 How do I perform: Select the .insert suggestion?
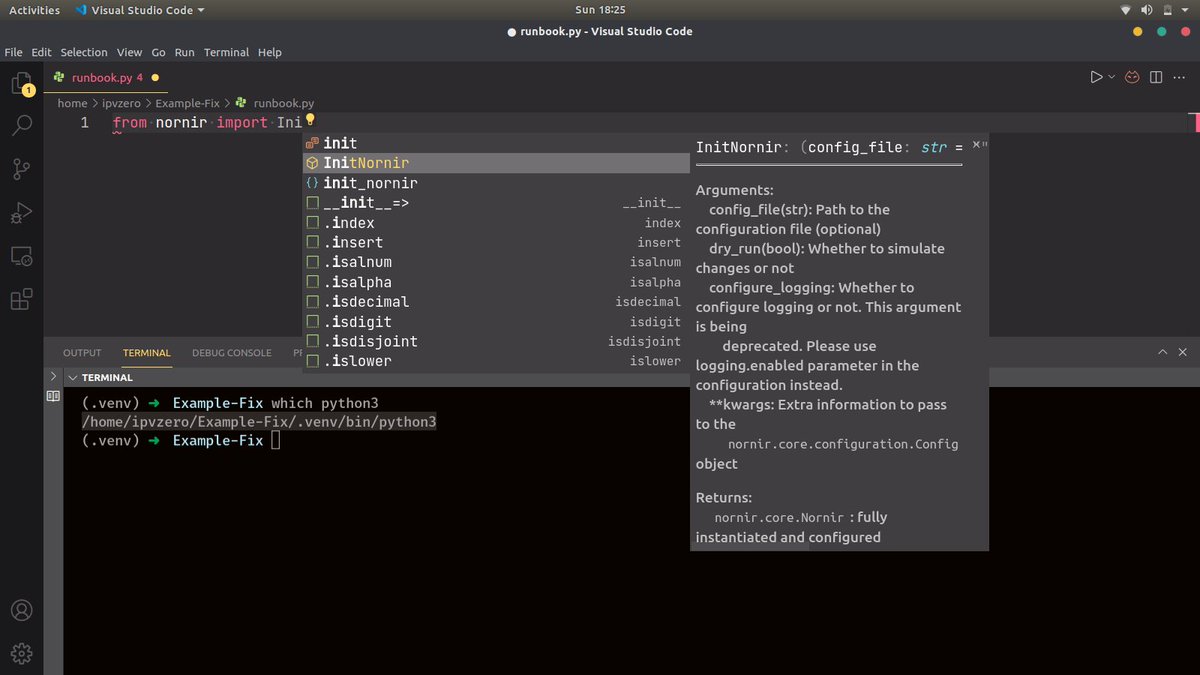click(496, 242)
